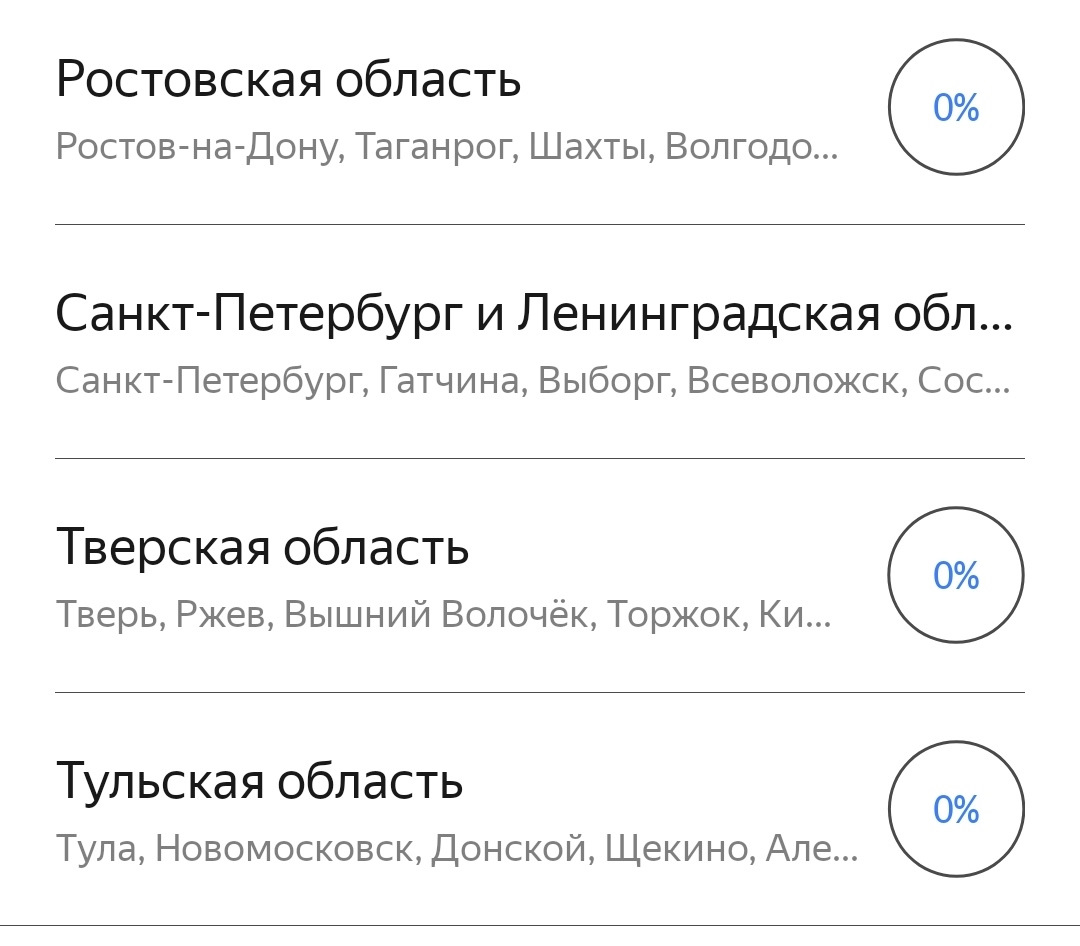The image size is (1080, 946).
Task: Click Шахты in Rostov region cities
Action: [590, 147]
